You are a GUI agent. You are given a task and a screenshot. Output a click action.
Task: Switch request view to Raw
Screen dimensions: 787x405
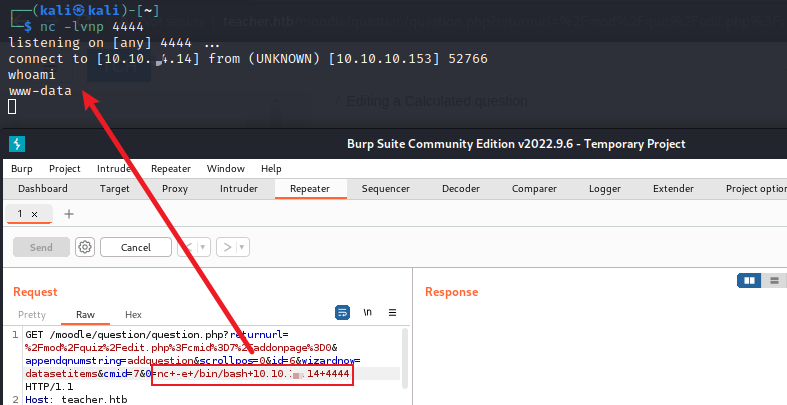click(x=85, y=315)
